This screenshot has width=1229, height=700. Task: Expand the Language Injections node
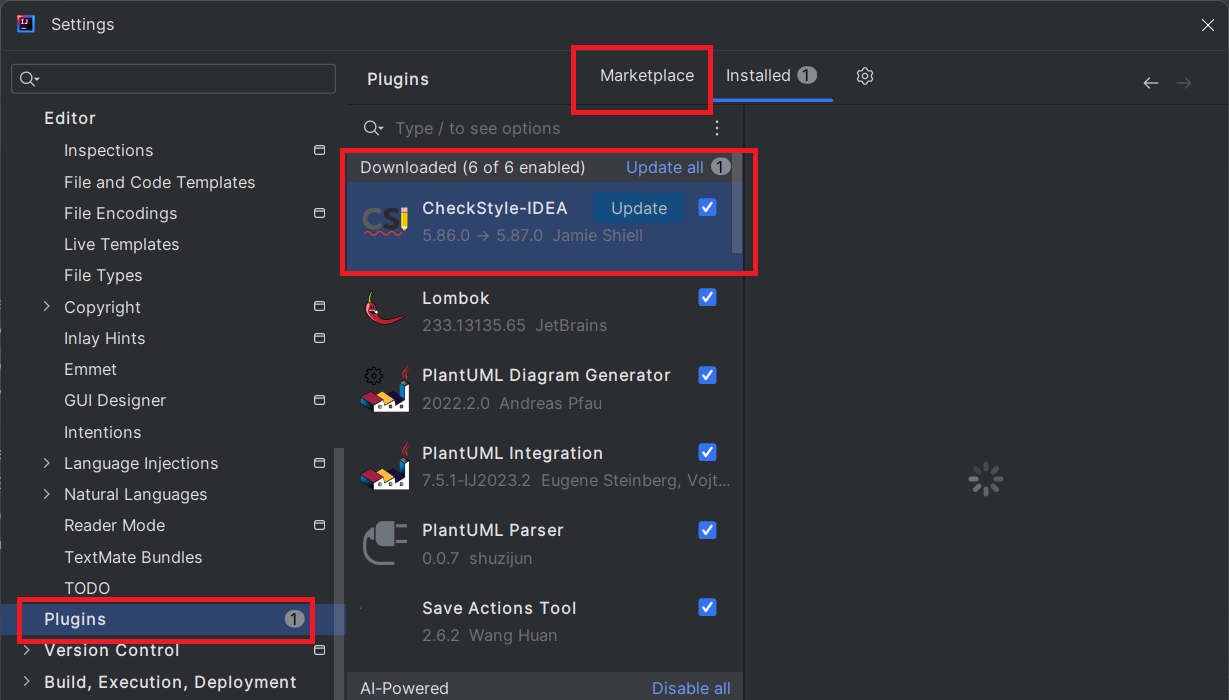click(x=46, y=463)
